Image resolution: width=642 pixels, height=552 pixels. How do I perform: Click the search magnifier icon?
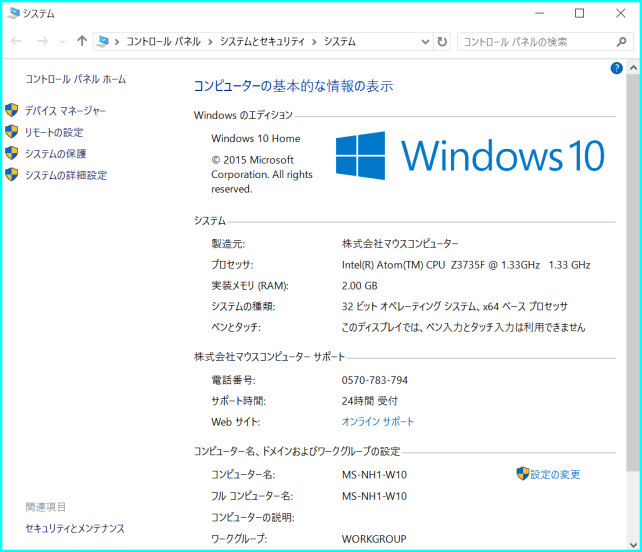[622, 42]
